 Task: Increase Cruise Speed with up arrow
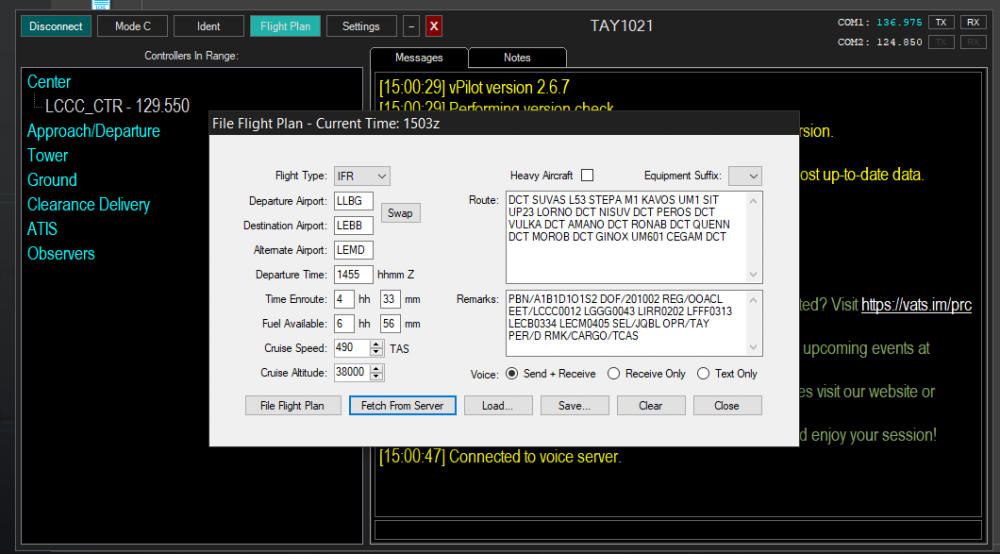[376, 344]
